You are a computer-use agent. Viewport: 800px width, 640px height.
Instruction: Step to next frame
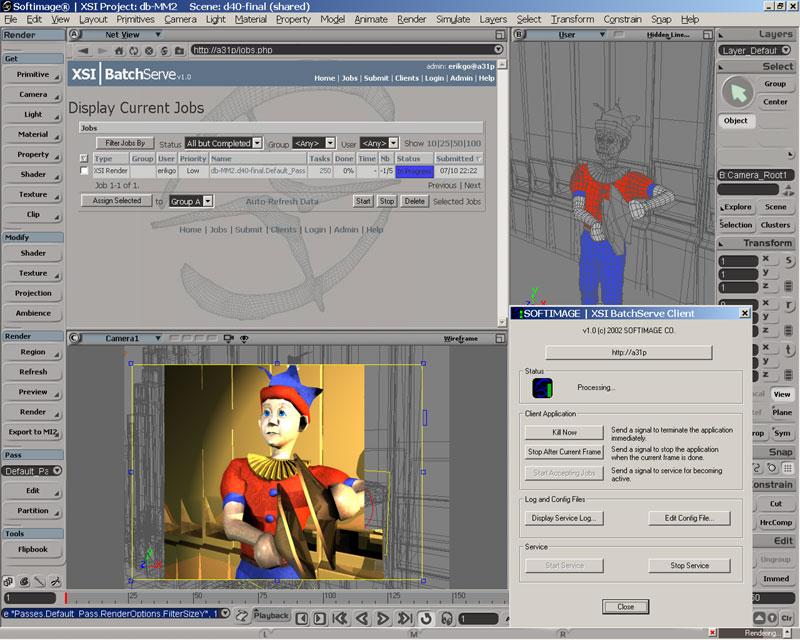319,619
